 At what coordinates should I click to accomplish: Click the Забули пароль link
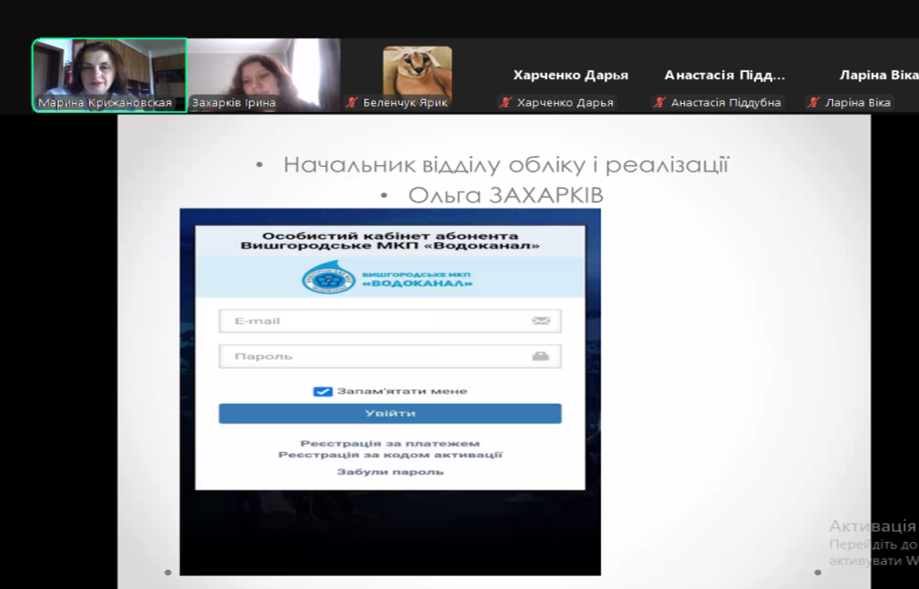[390, 471]
